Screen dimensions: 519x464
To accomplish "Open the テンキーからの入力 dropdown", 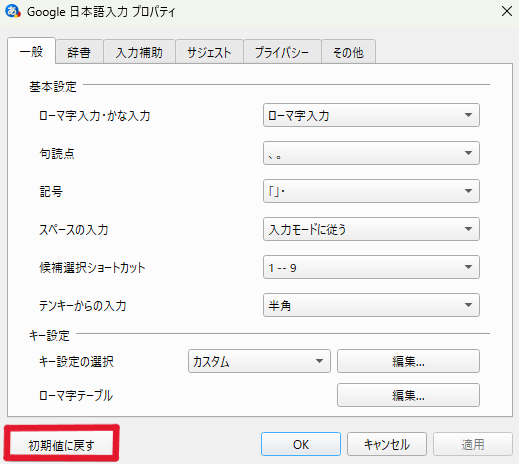I will [x=371, y=305].
